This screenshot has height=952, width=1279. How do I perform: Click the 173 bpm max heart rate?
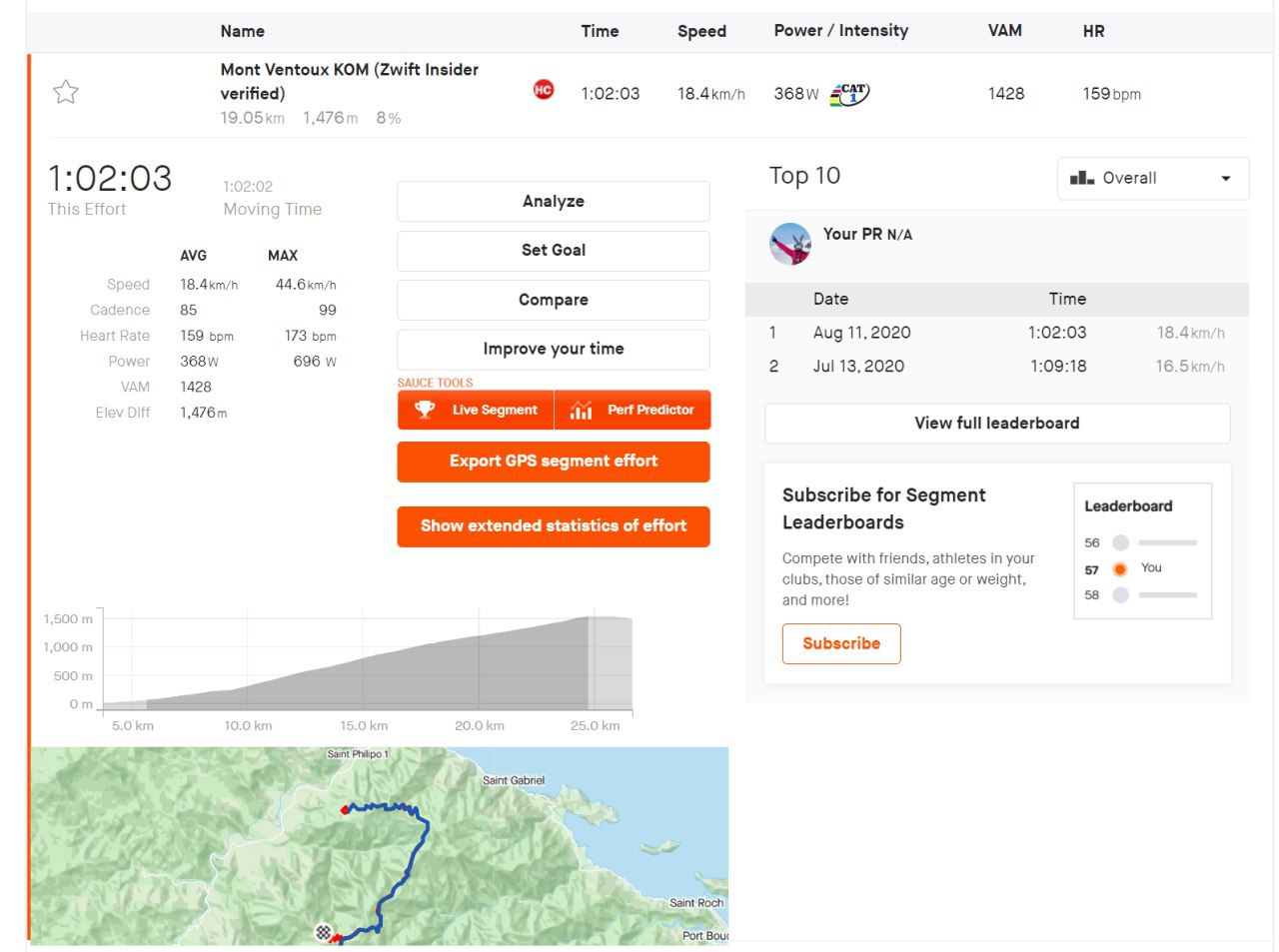pos(310,336)
